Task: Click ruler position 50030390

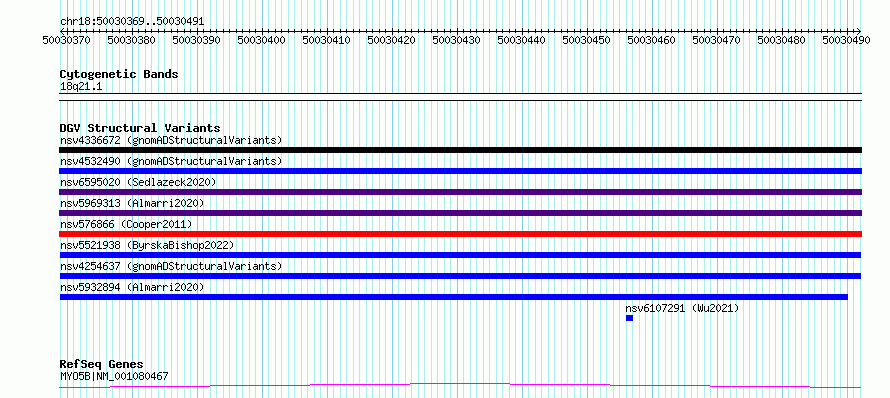Action: [197, 40]
